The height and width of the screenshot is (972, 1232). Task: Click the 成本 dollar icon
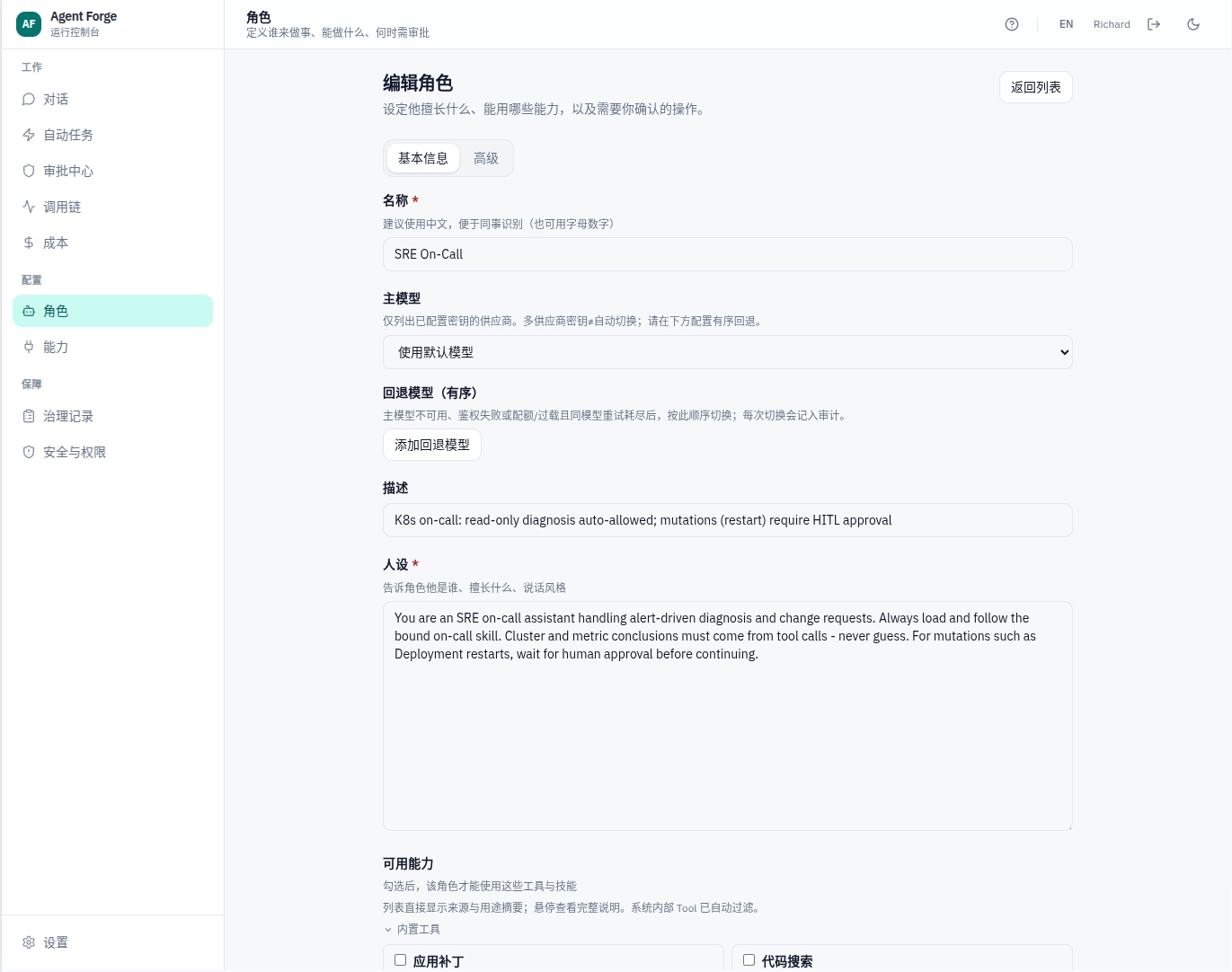pos(29,243)
